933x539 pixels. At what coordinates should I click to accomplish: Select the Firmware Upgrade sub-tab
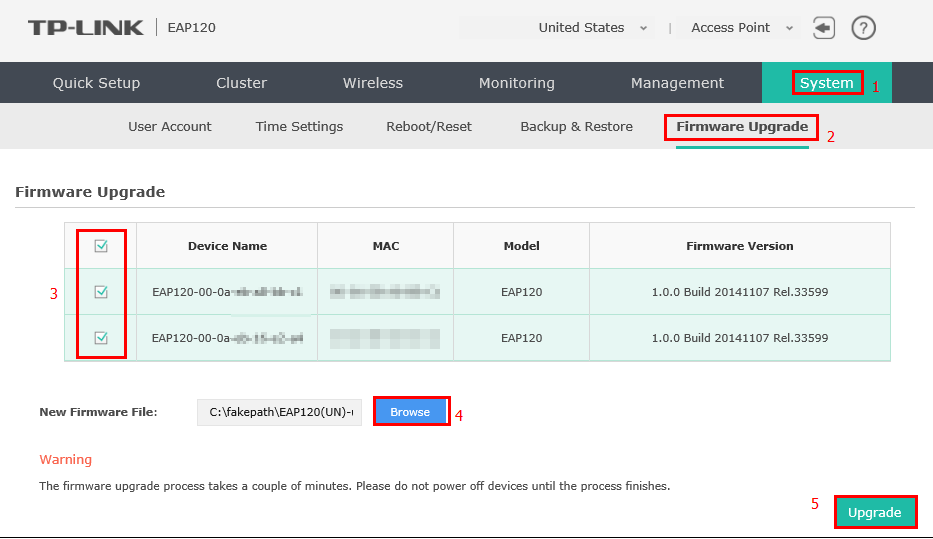point(742,127)
